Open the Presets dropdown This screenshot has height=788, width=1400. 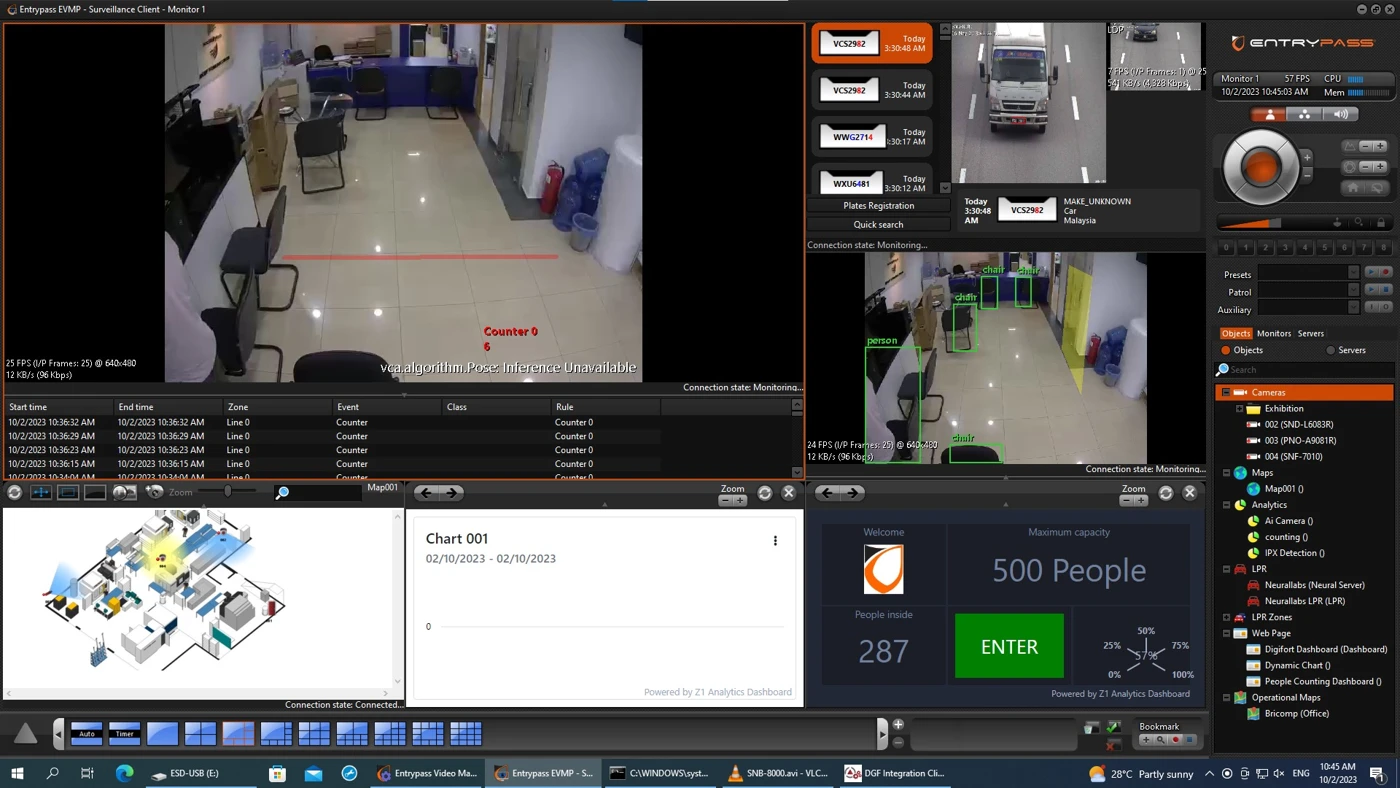pyautogui.click(x=1353, y=274)
